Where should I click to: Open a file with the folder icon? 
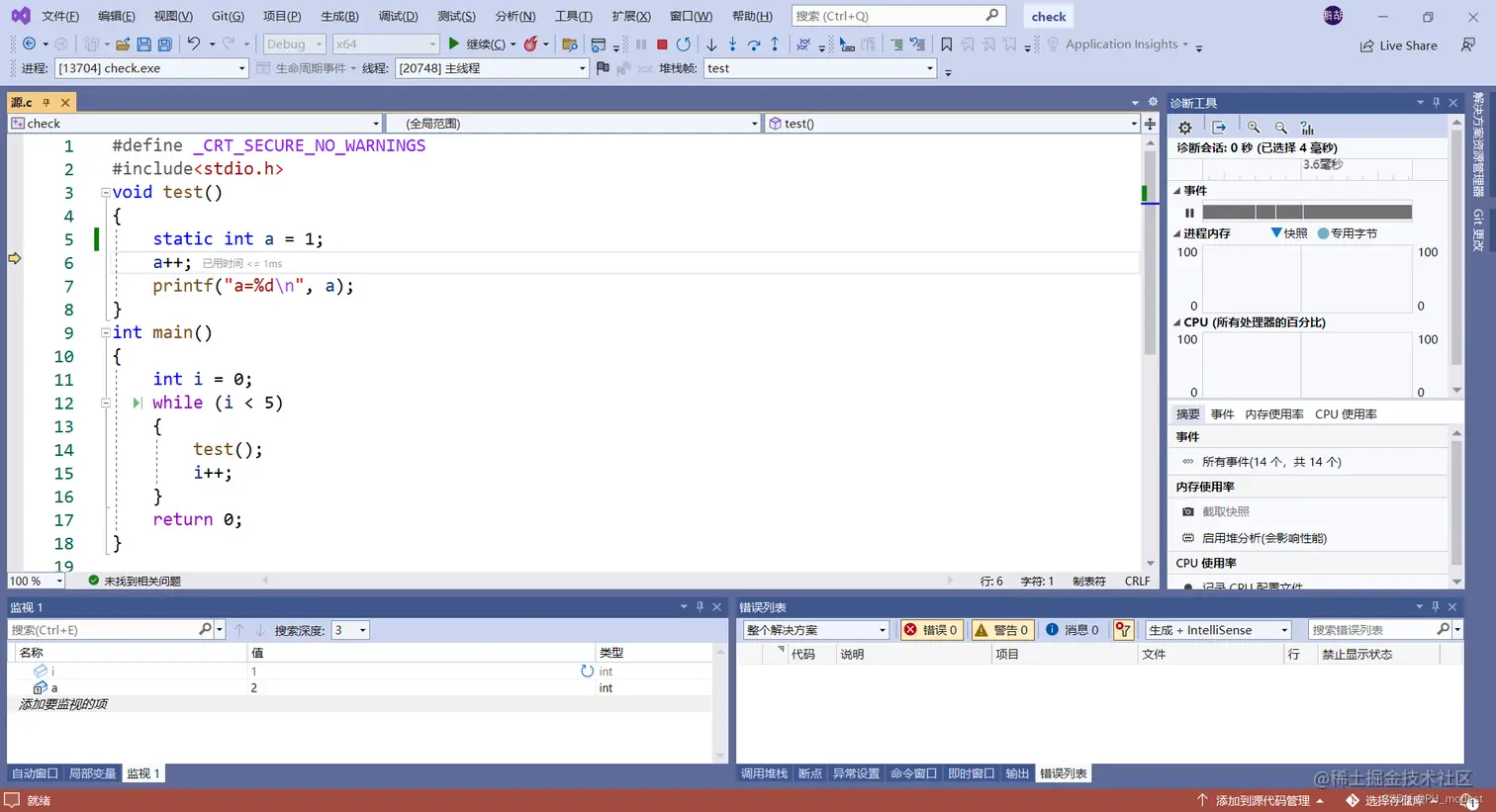pyautogui.click(x=123, y=44)
